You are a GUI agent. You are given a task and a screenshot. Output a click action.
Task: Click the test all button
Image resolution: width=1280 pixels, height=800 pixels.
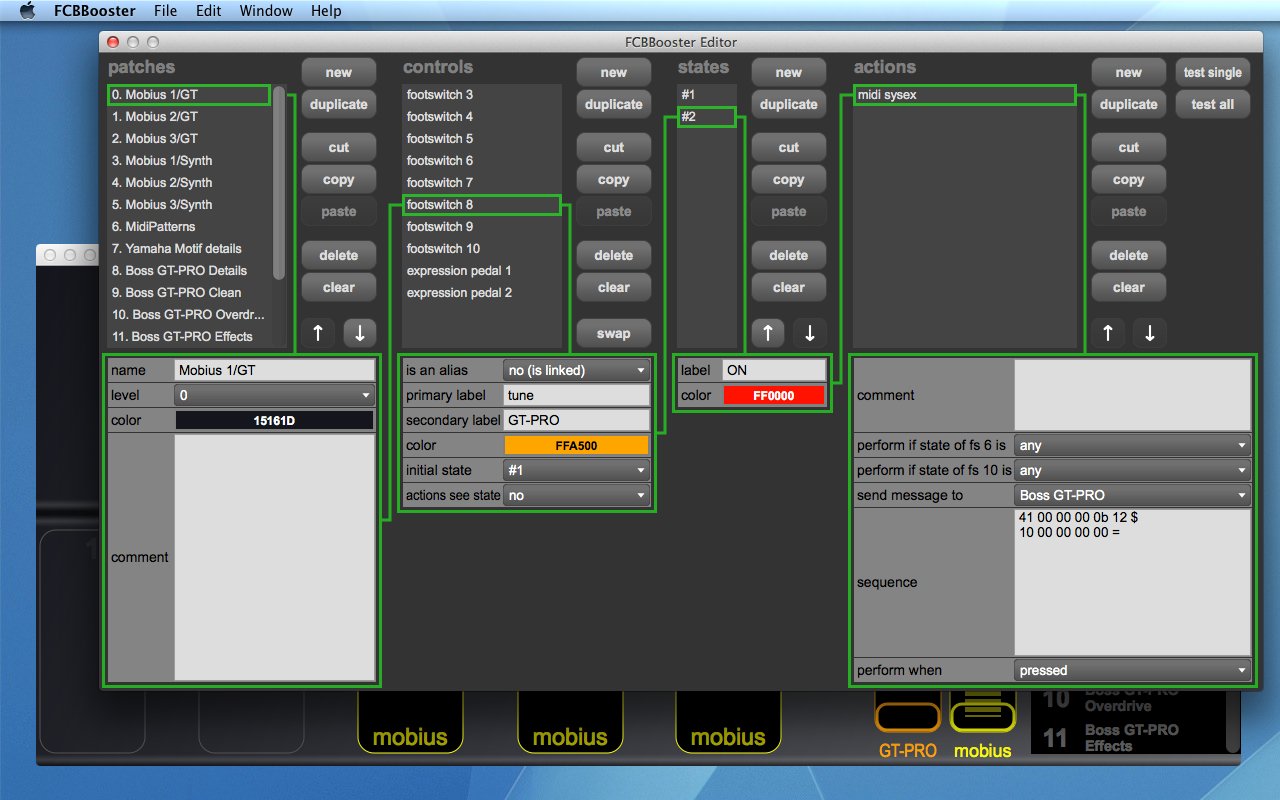click(x=1213, y=104)
